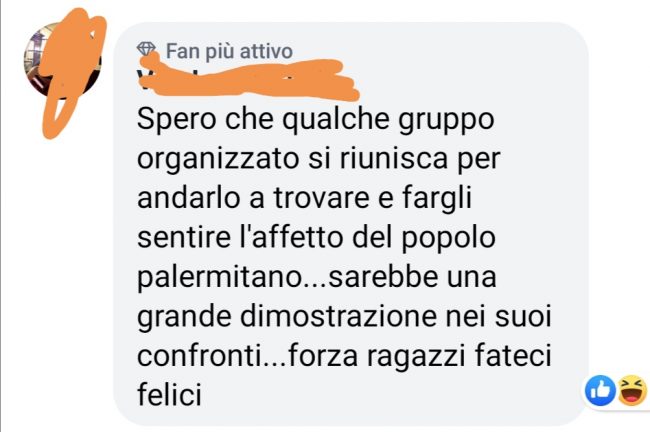Click the orange-redacted commenter name
The height and width of the screenshot is (432, 650).
pyautogui.click(x=249, y=79)
